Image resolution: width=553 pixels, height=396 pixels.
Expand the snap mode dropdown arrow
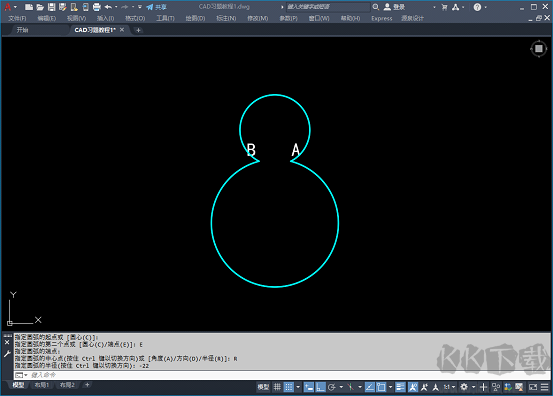(298, 387)
